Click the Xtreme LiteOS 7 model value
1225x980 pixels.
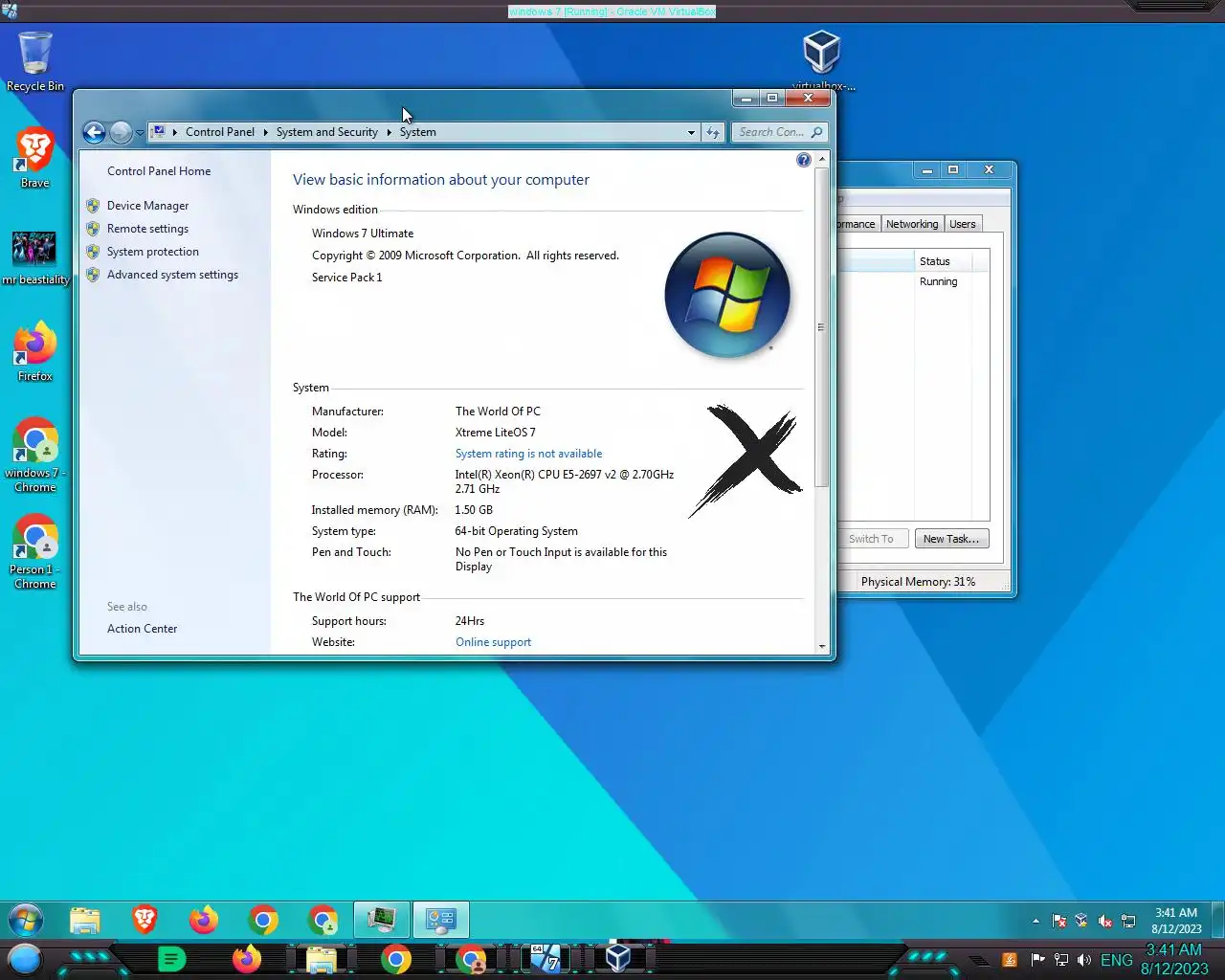[495, 433]
